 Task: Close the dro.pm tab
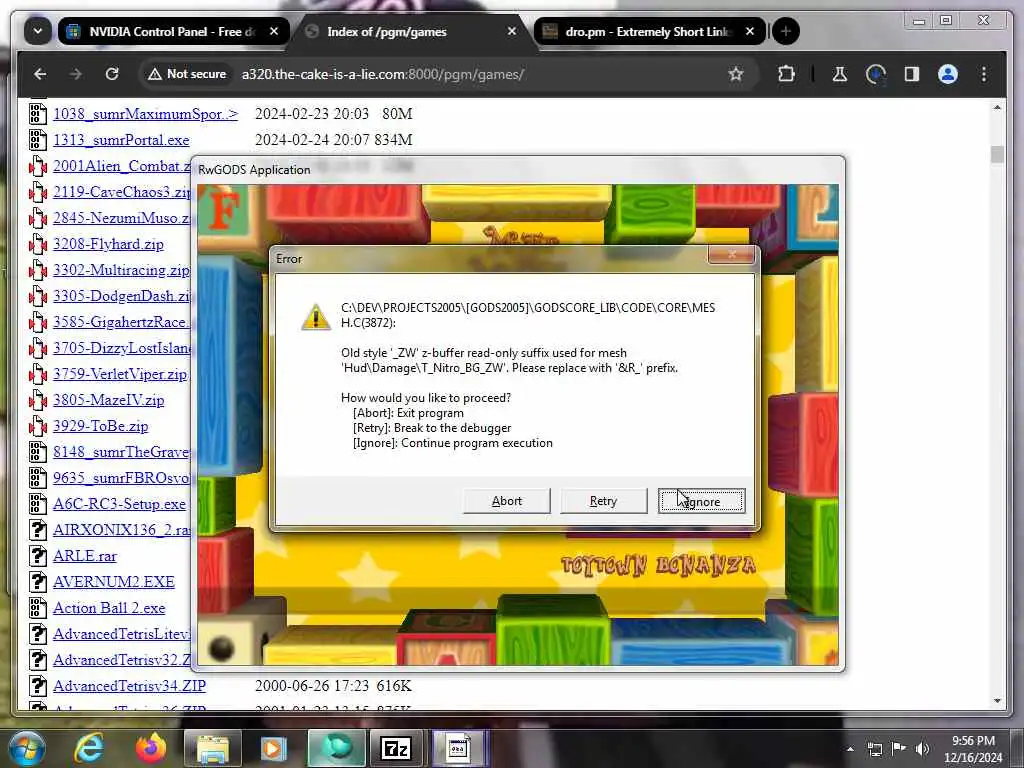(x=750, y=31)
